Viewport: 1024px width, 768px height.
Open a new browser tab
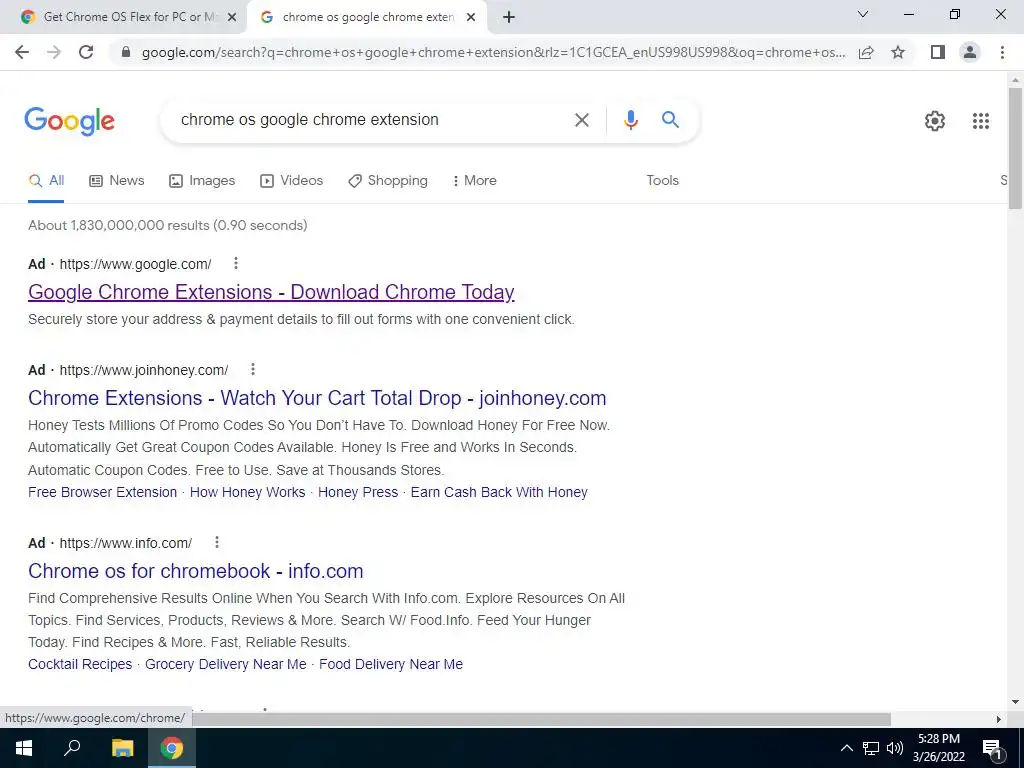tap(509, 17)
